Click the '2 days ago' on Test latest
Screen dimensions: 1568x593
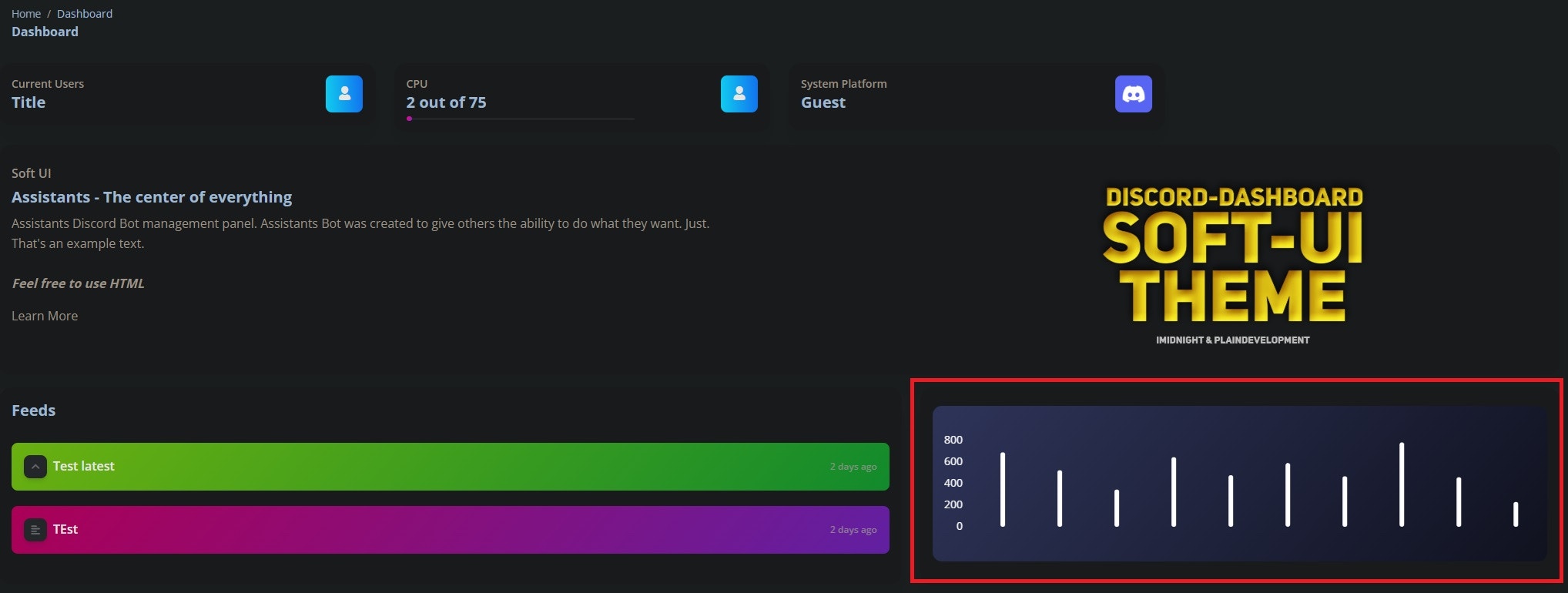[853, 467]
